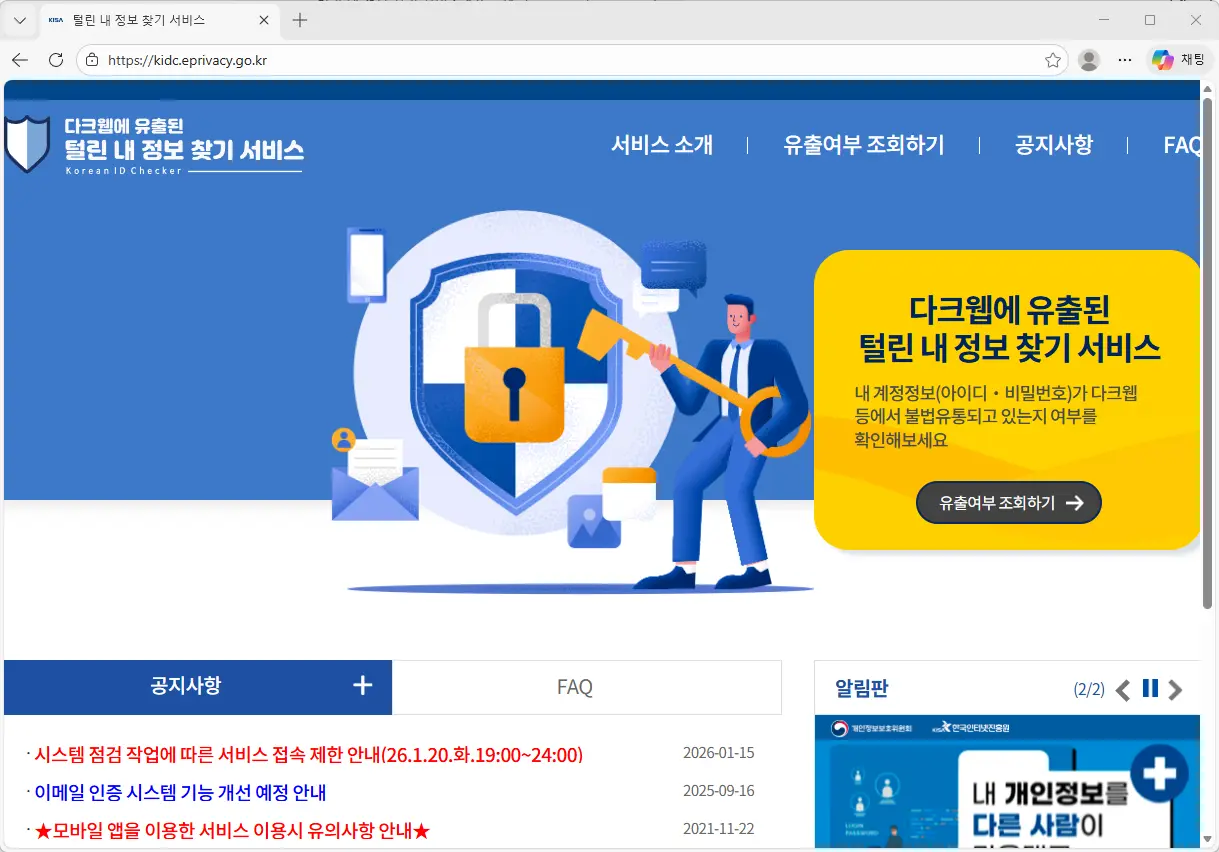Select 유출여부 조회하기 in top navigation
This screenshot has height=852, width=1219.
tap(863, 145)
